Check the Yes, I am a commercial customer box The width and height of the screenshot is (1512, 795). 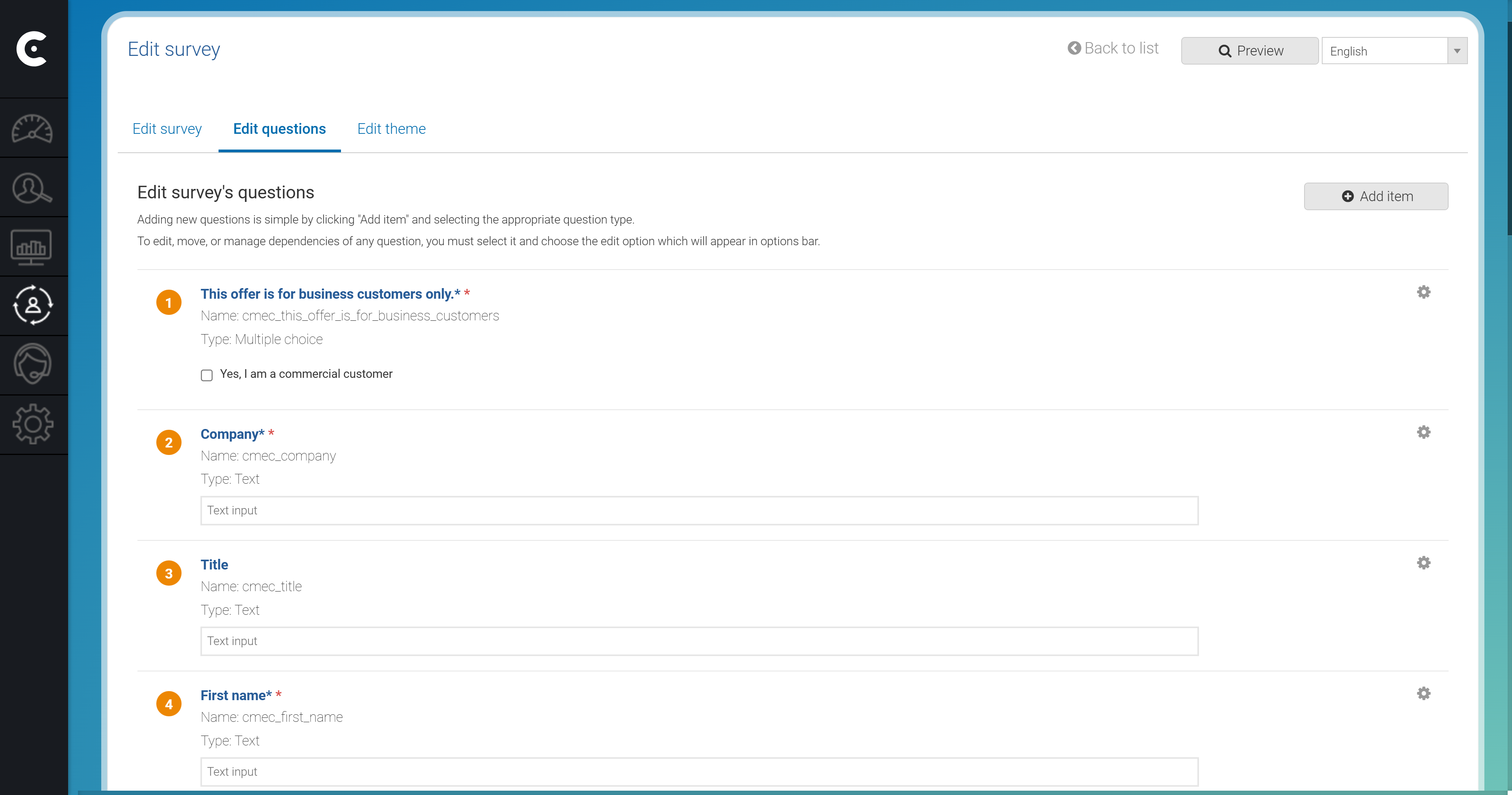click(206, 375)
